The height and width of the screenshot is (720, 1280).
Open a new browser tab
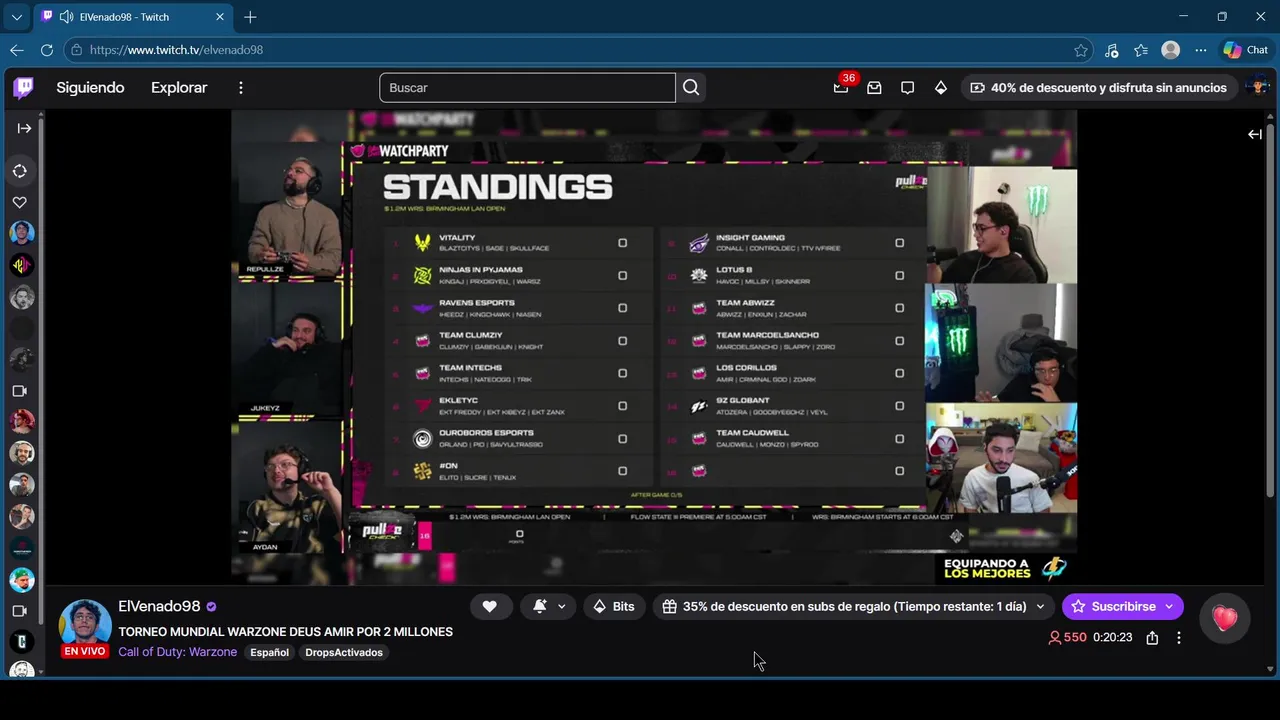click(x=250, y=17)
